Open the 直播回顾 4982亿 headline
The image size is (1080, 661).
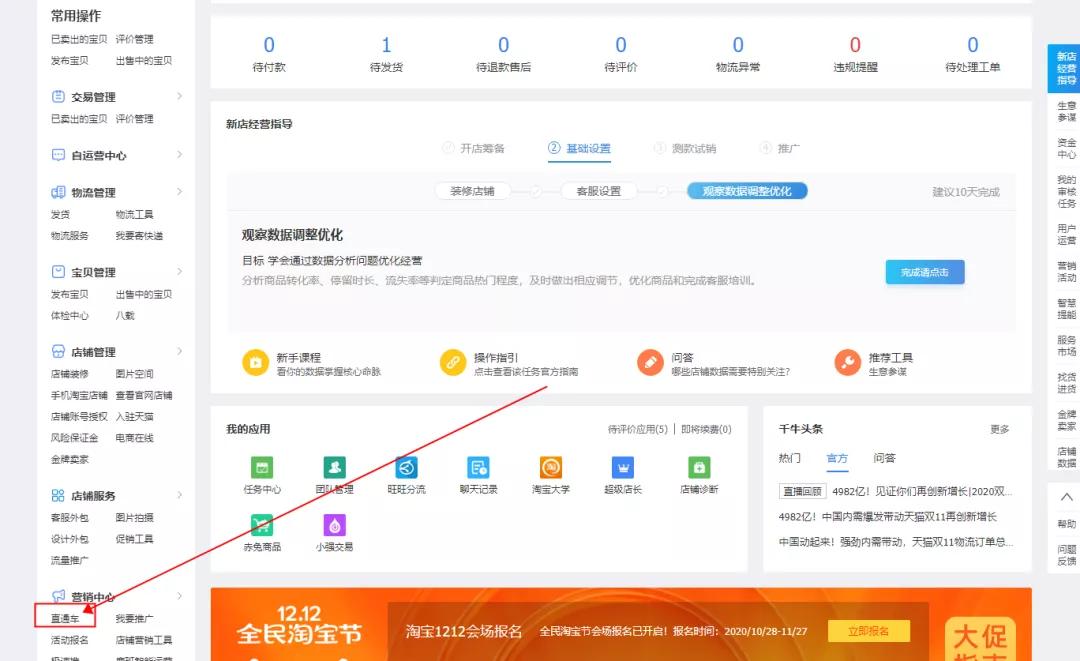(895, 491)
